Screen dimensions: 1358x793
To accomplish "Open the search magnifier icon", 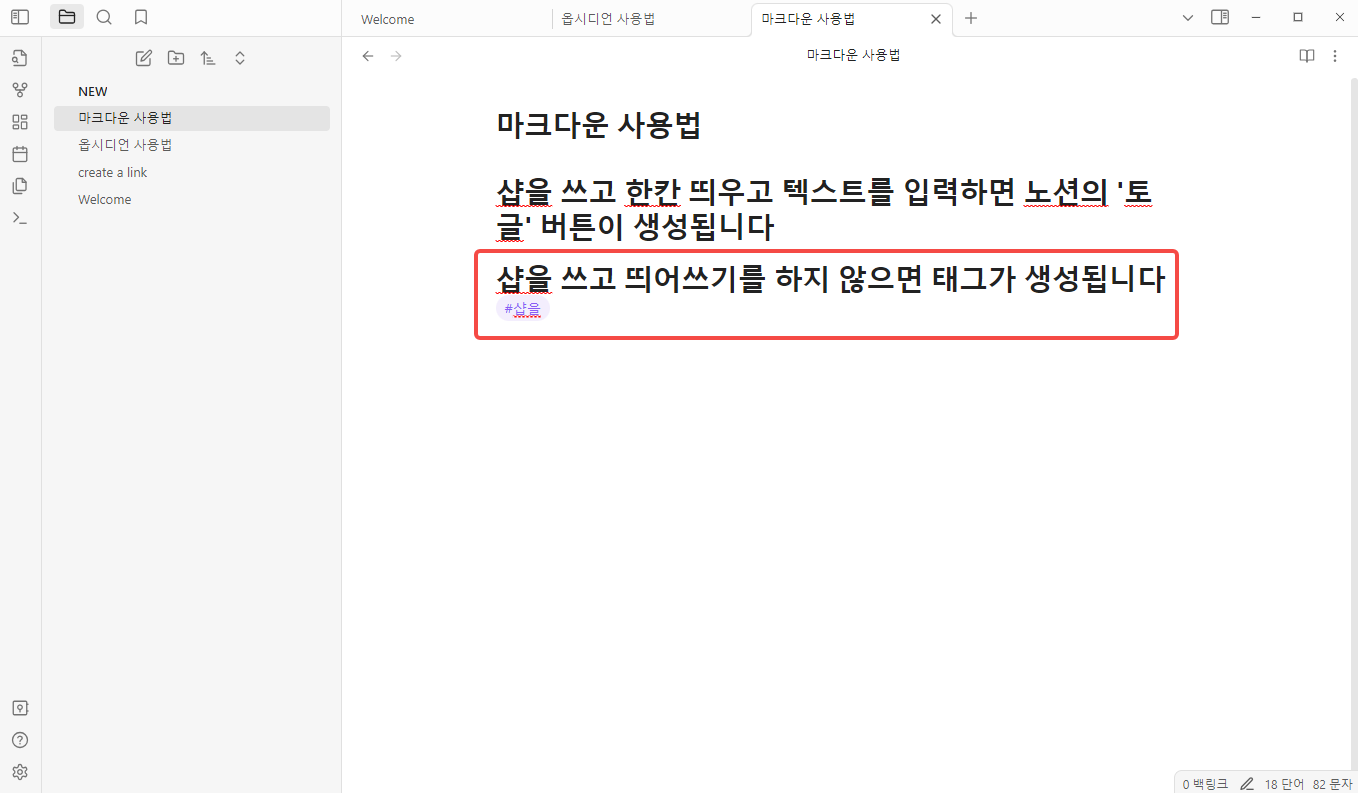I will [x=104, y=17].
